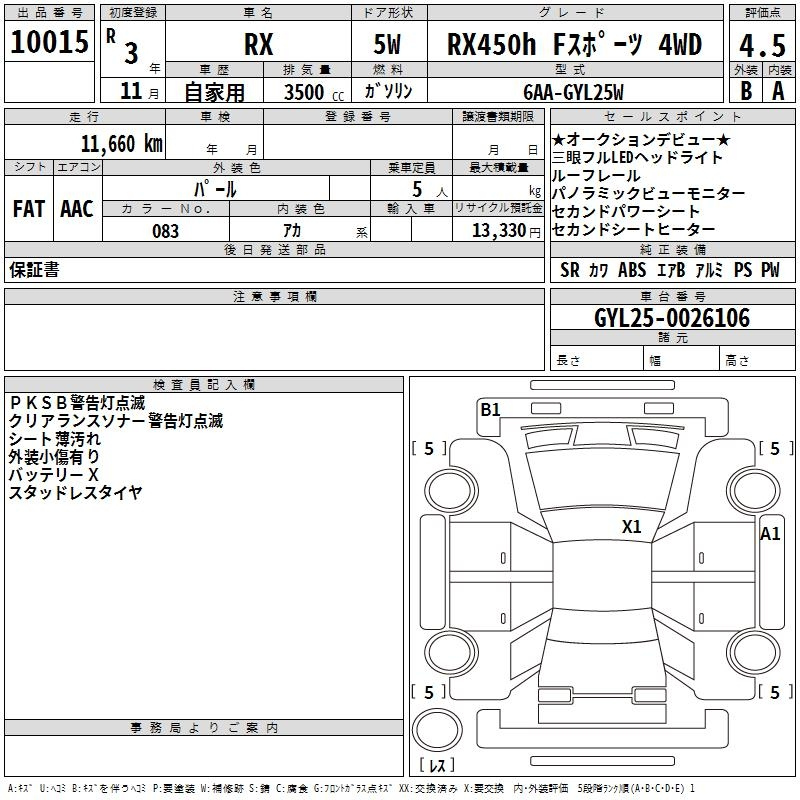Click the B1 damage marker on car diagram
800x800 pixels.
[490, 409]
